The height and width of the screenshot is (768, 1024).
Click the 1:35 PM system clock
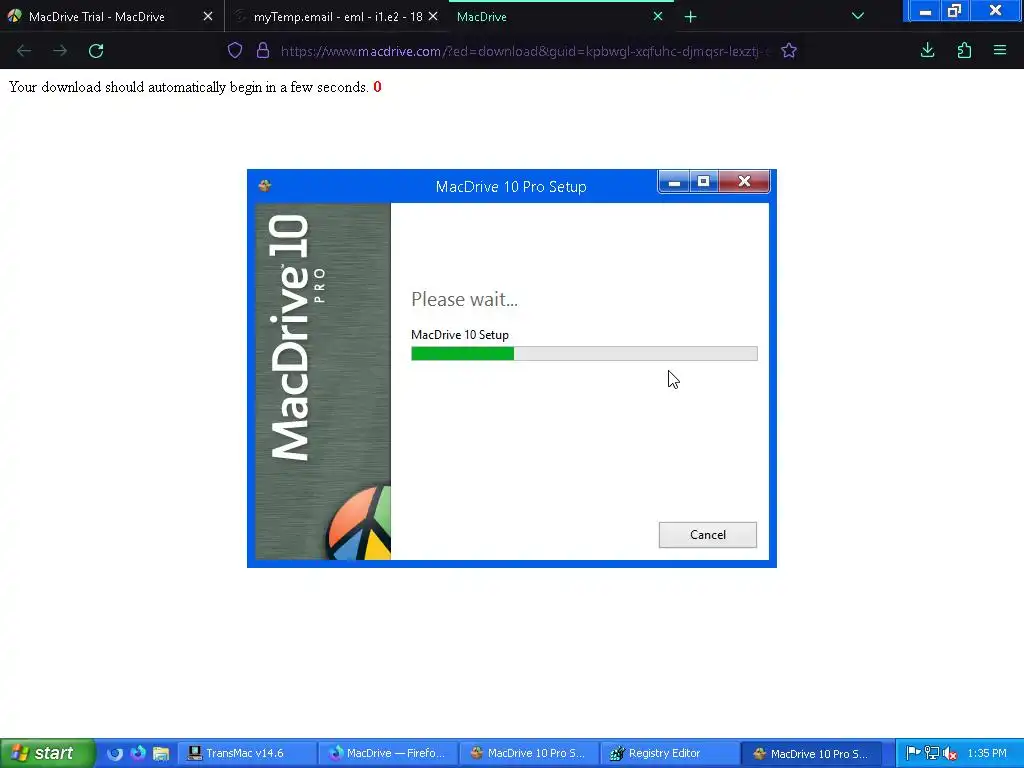(x=987, y=754)
